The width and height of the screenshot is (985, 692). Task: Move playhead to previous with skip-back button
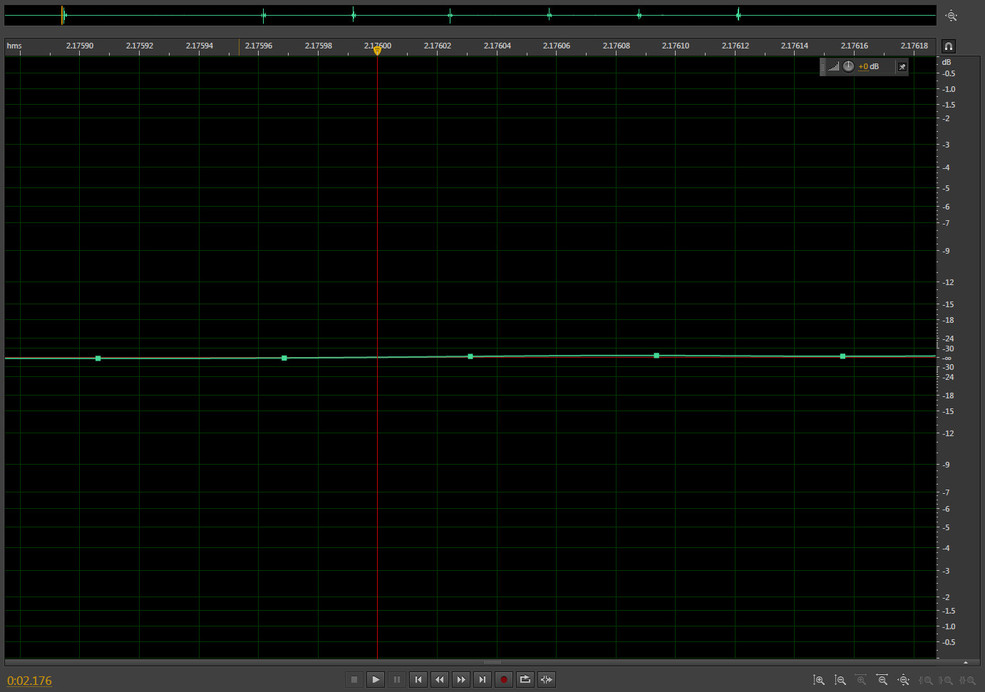click(x=418, y=679)
